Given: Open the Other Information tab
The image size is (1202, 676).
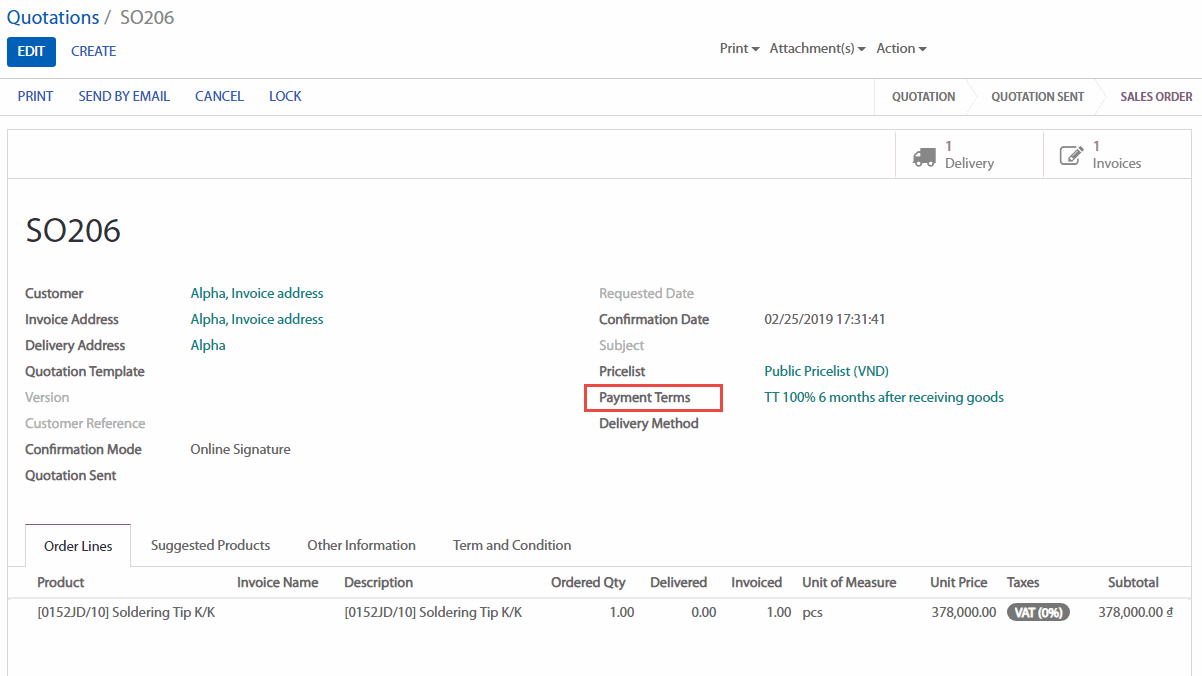Looking at the screenshot, I should [361, 545].
